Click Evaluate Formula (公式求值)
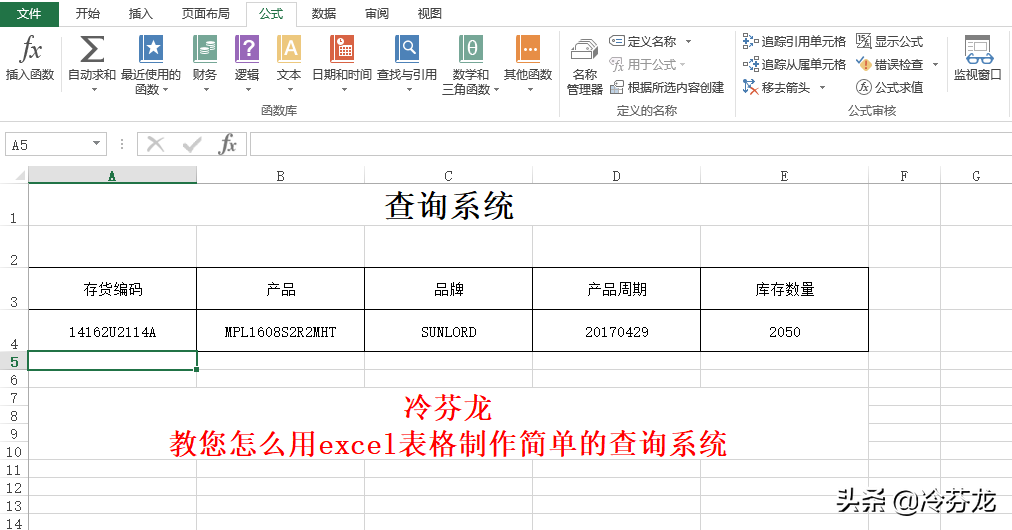Viewport: 1012px width, 530px height. [x=889, y=87]
